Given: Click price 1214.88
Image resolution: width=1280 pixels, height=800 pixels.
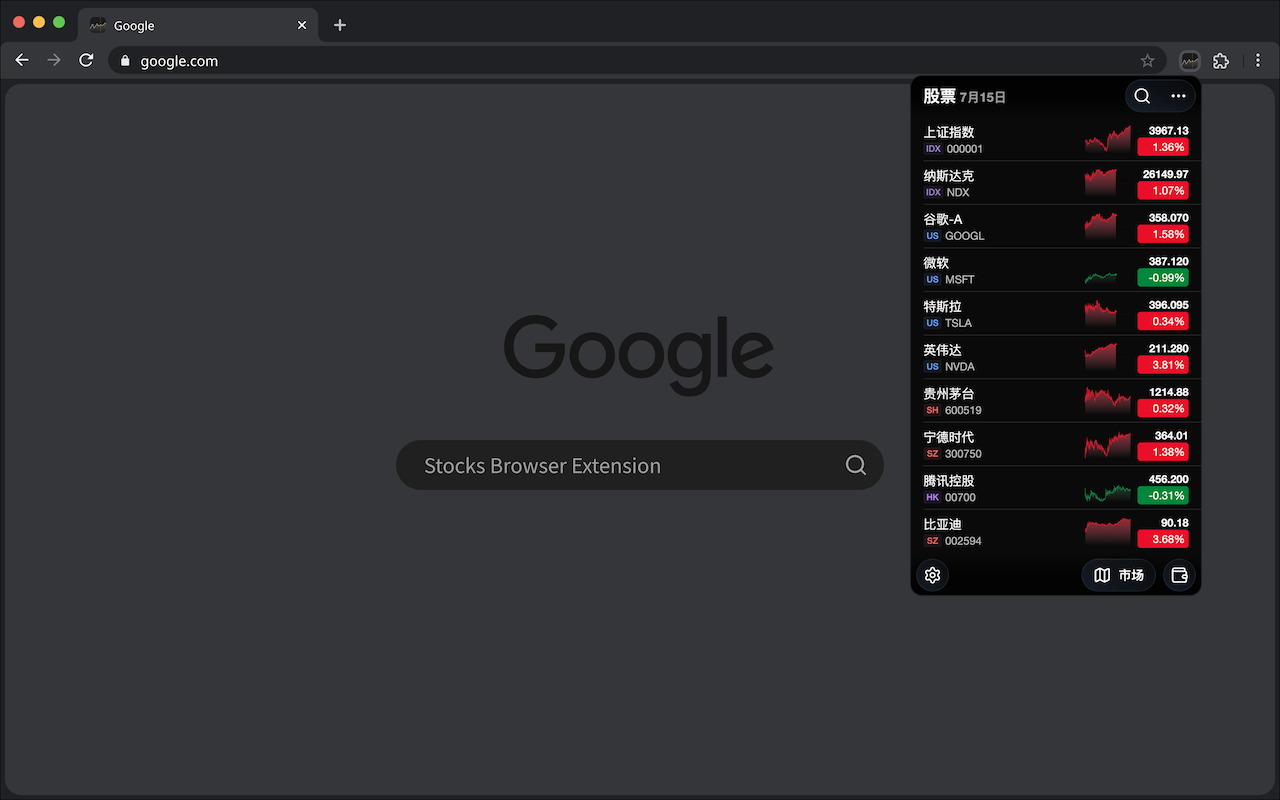Looking at the screenshot, I should (x=1168, y=392).
